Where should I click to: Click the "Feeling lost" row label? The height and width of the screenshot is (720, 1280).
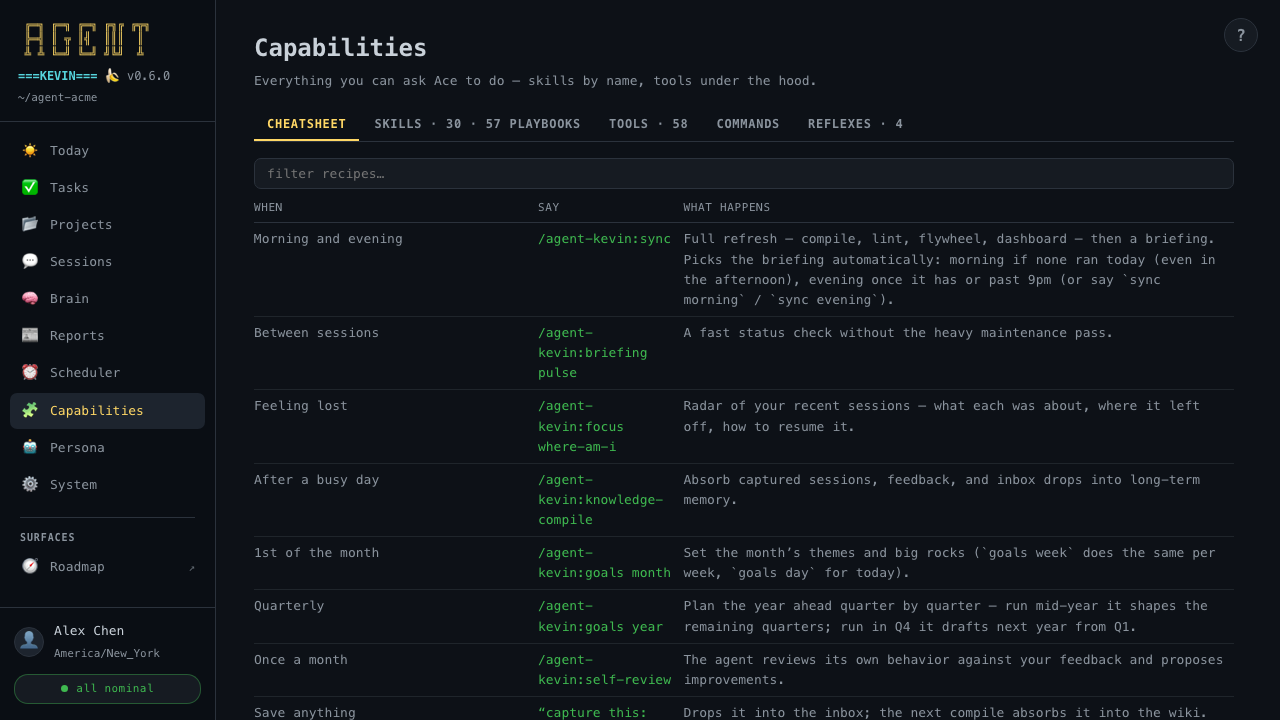pos(301,406)
